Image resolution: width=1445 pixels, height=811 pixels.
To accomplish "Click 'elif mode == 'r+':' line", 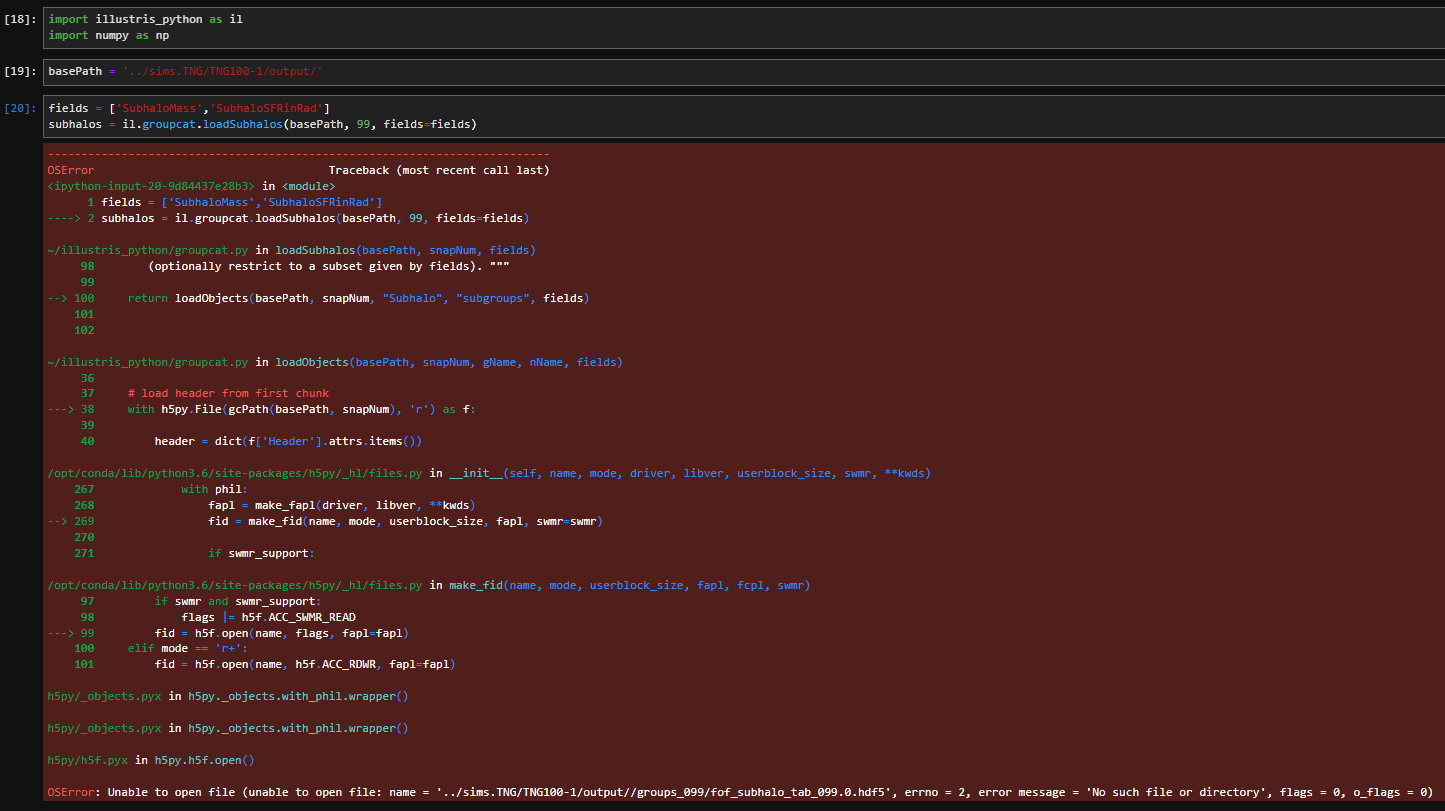I will pyautogui.click(x=188, y=649).
